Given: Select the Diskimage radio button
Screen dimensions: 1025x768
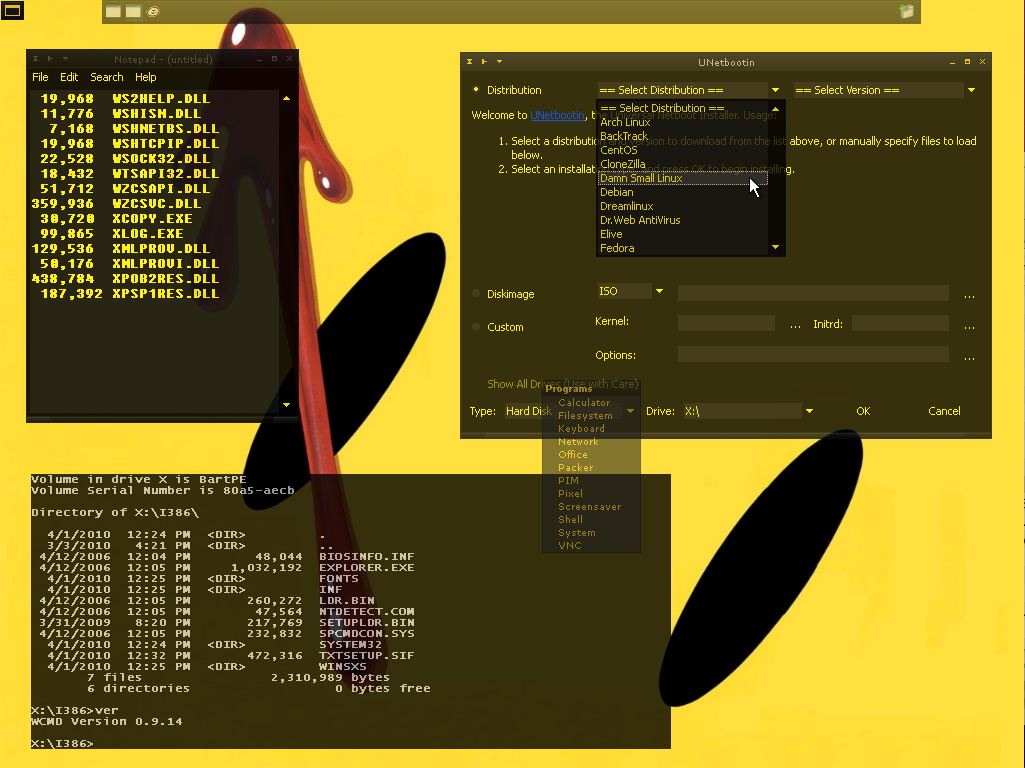Looking at the screenshot, I should (477, 294).
